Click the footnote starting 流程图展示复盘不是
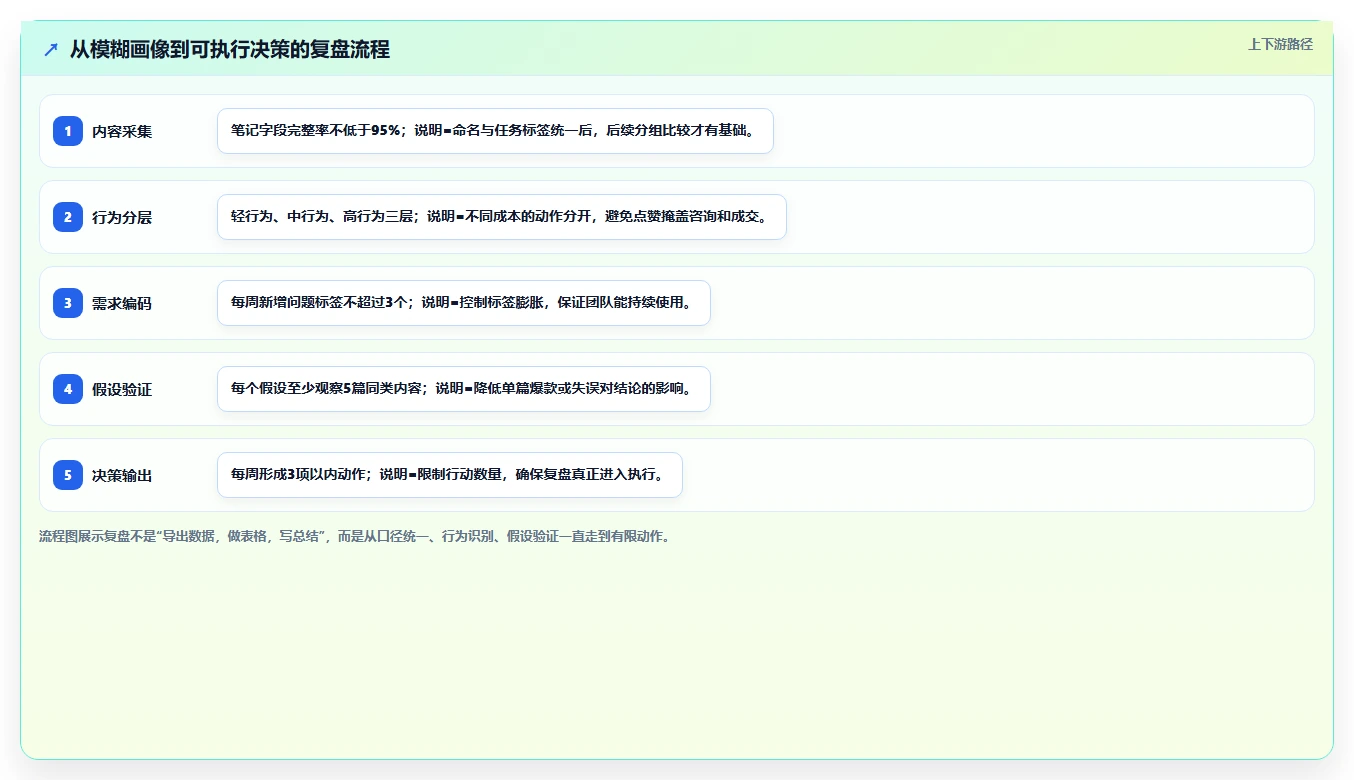This screenshot has height=780, width=1354. [x=354, y=537]
